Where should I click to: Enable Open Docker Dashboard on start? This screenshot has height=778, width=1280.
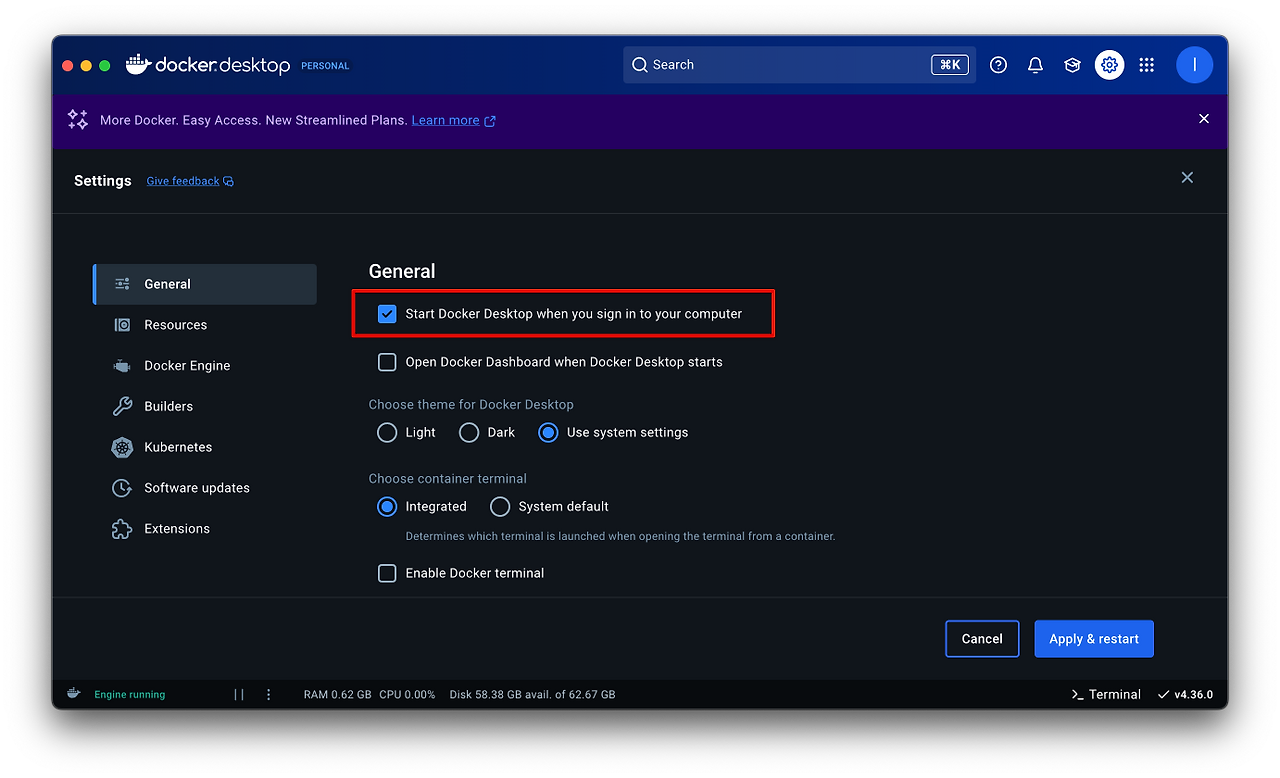[387, 362]
